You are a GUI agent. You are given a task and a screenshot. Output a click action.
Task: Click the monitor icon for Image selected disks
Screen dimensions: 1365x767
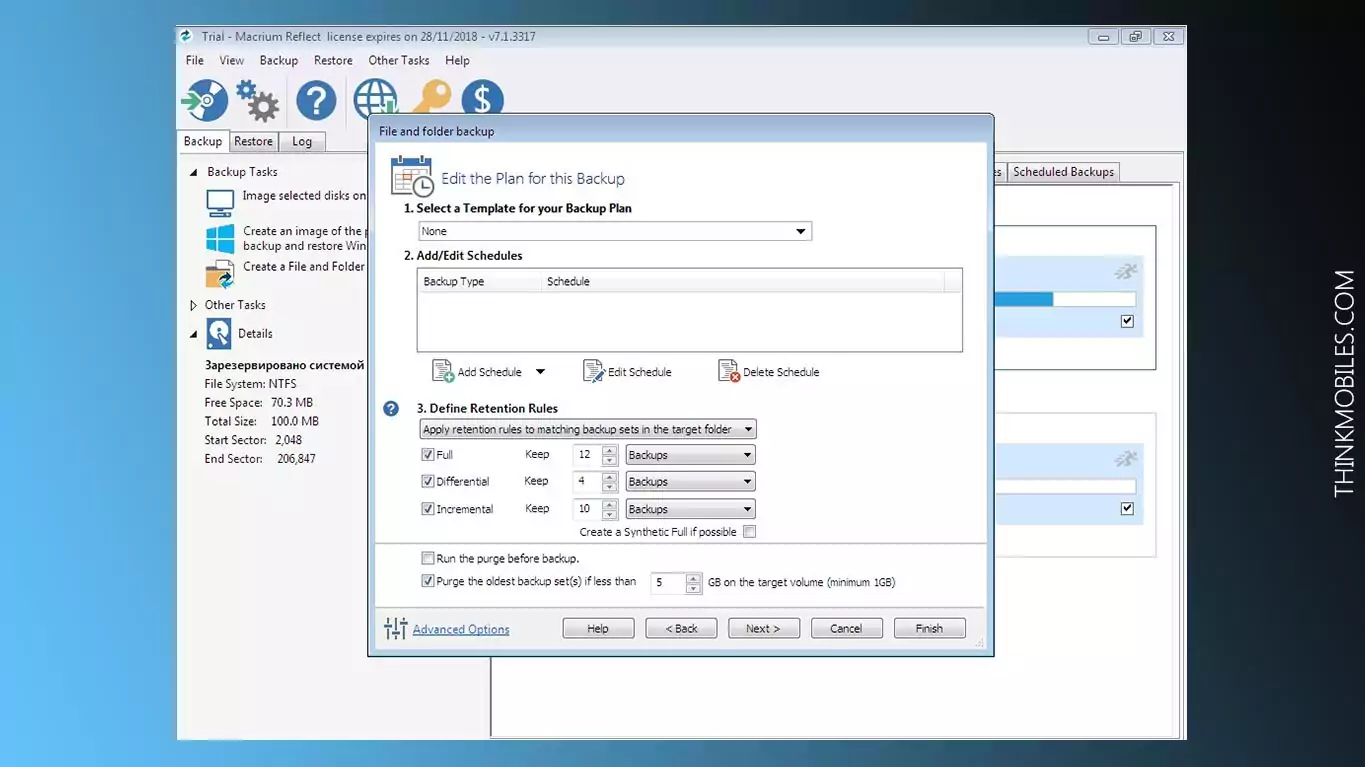[220, 202]
